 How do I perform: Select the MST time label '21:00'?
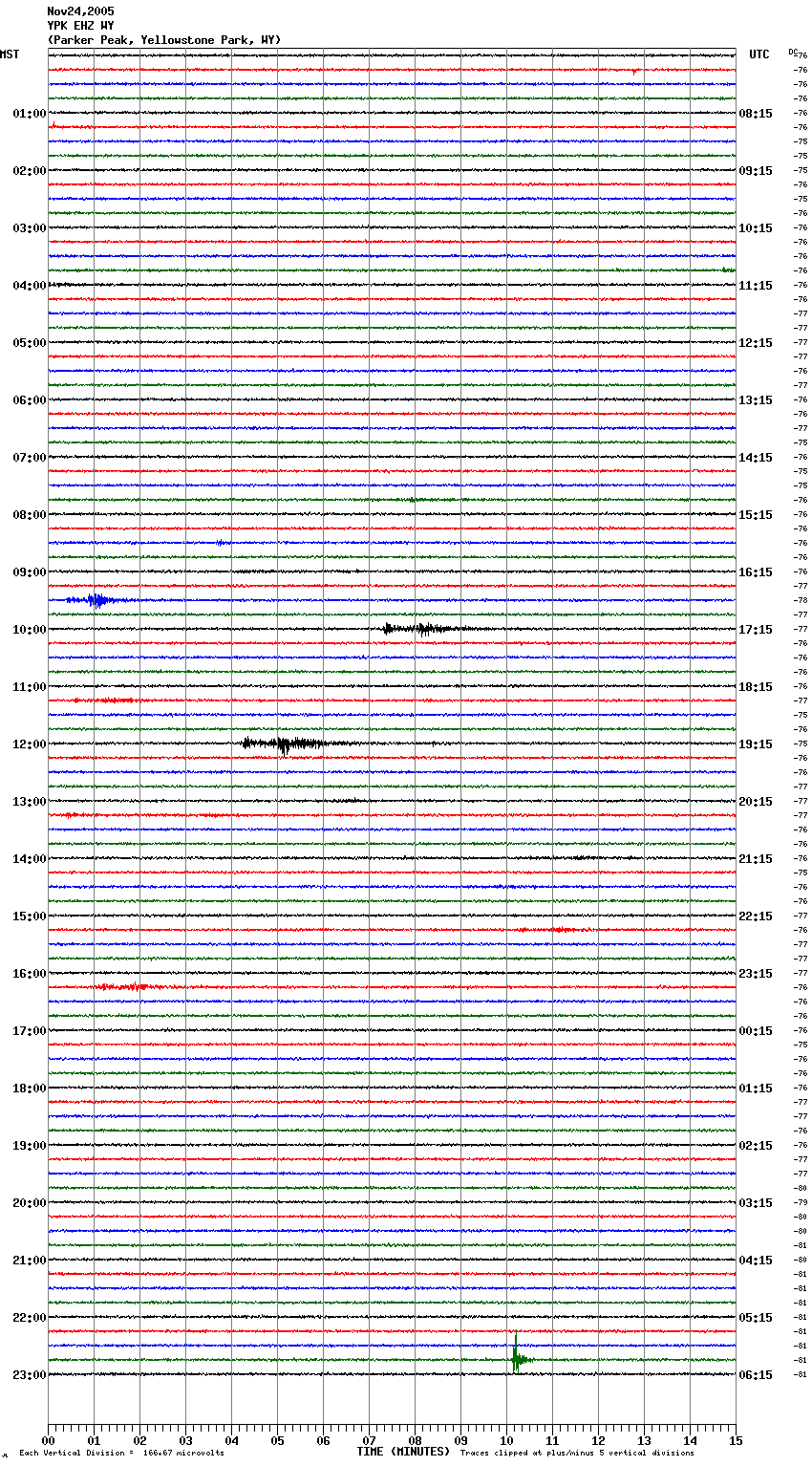pos(30,1261)
